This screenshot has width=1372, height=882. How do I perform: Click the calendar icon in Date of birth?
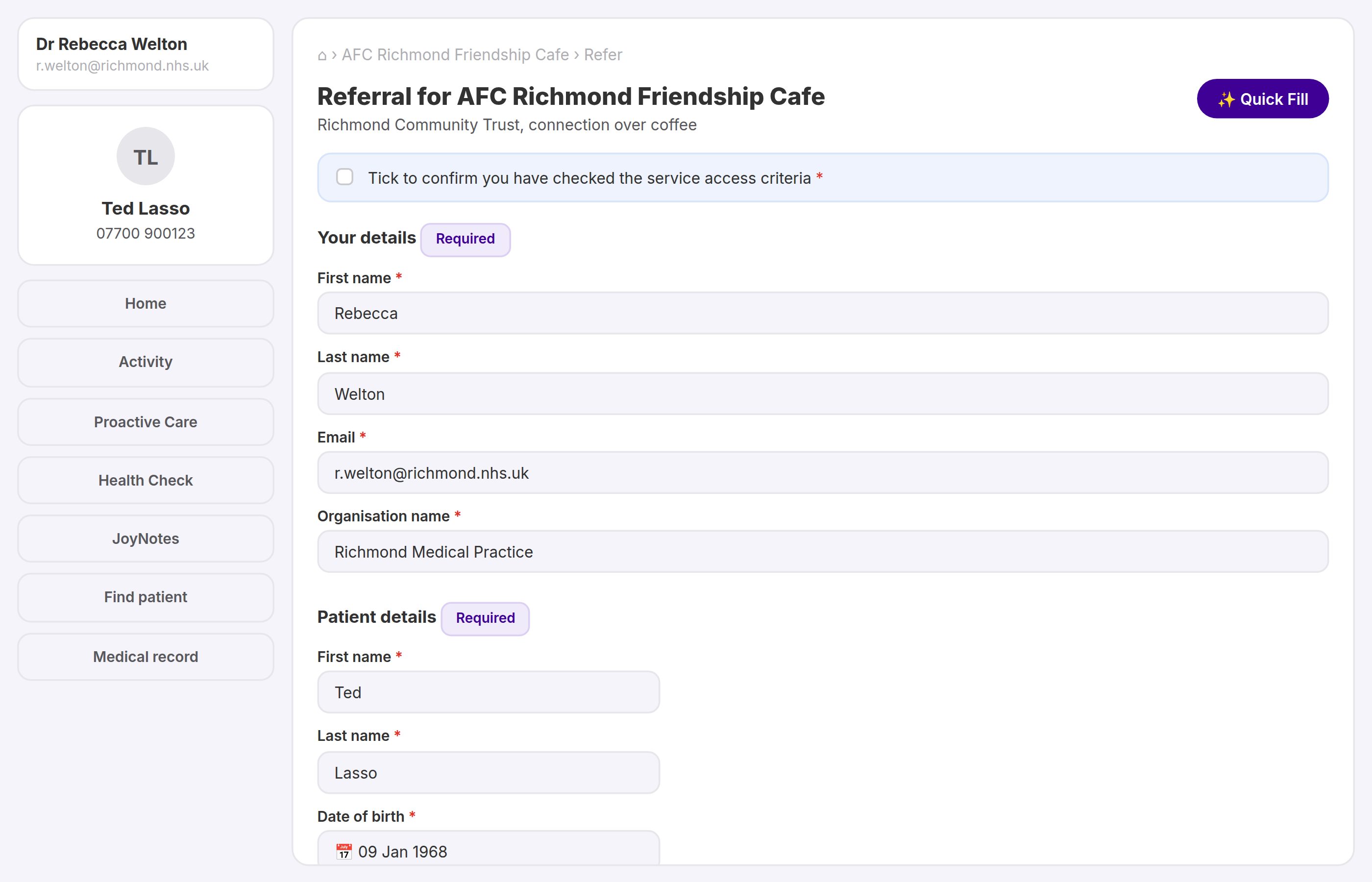[343, 852]
